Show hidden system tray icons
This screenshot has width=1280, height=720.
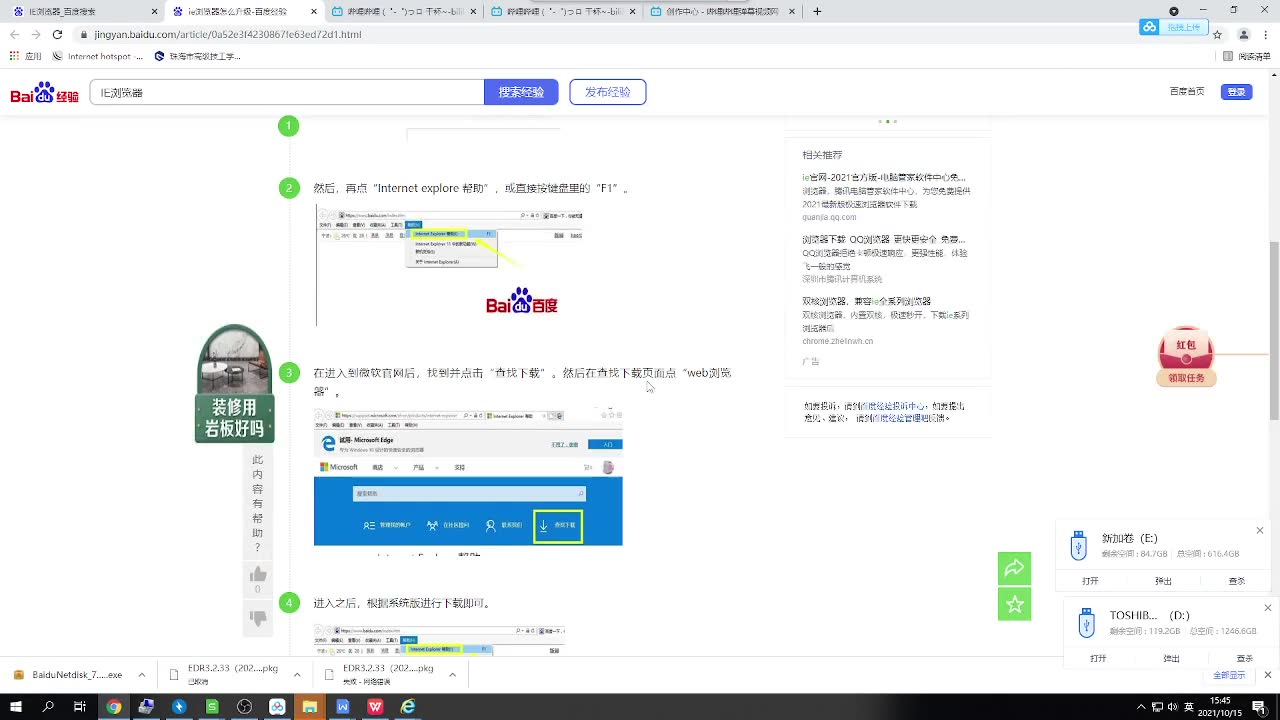pos(1141,707)
